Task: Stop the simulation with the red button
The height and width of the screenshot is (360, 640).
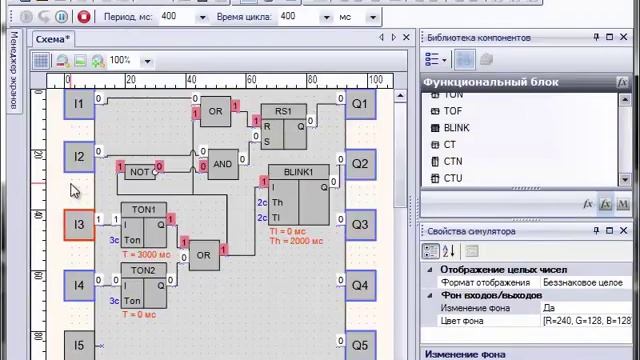Action: (84, 17)
